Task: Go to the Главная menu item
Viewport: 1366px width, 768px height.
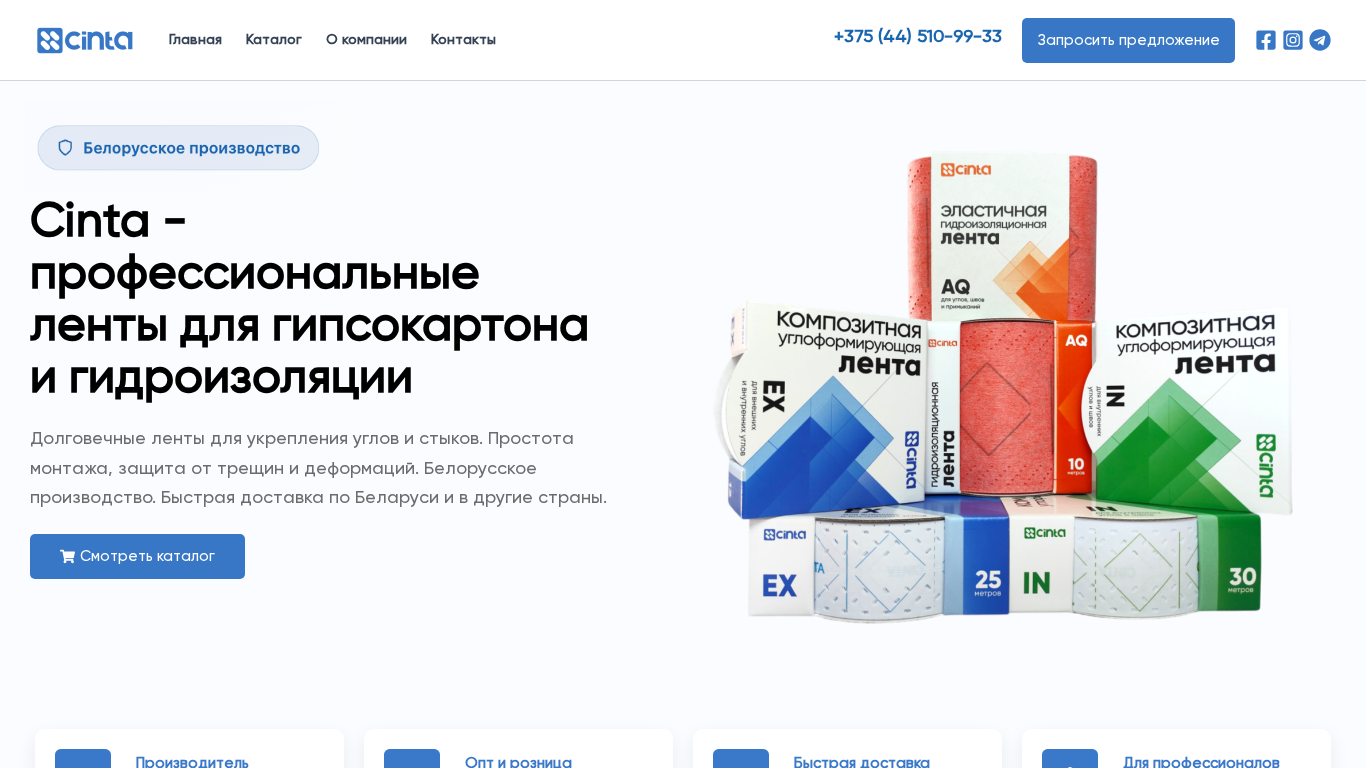Action: pyautogui.click(x=195, y=40)
